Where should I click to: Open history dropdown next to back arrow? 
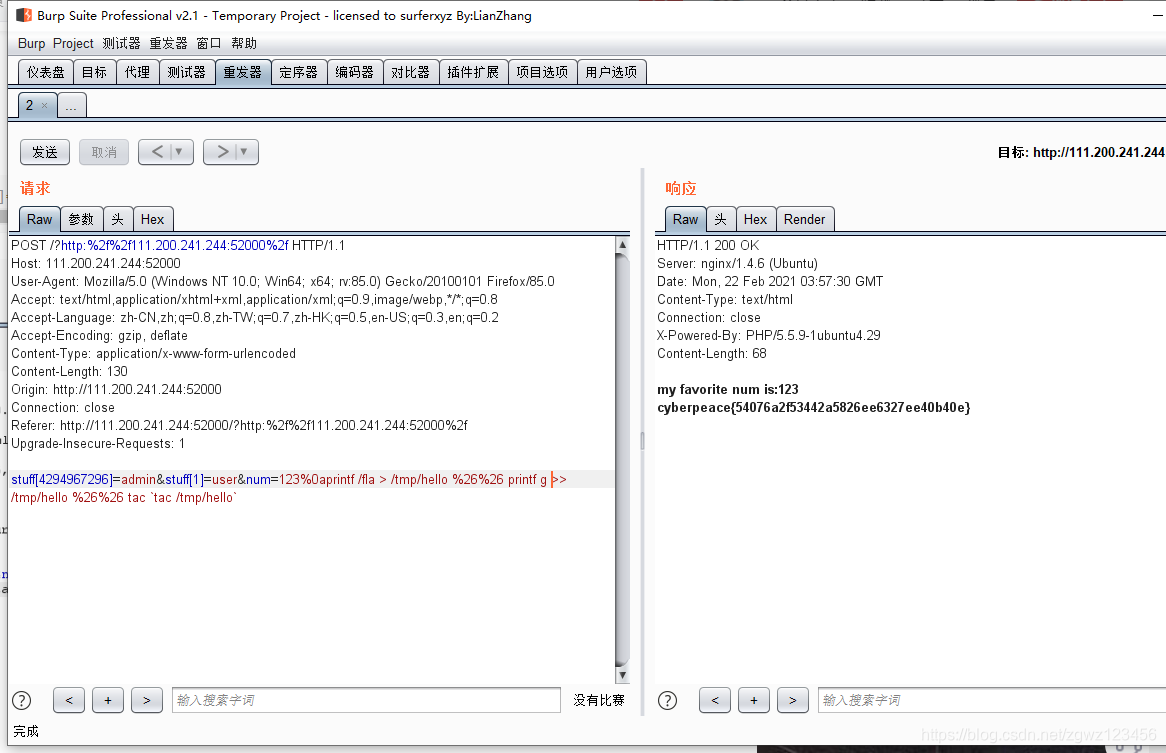[x=179, y=152]
